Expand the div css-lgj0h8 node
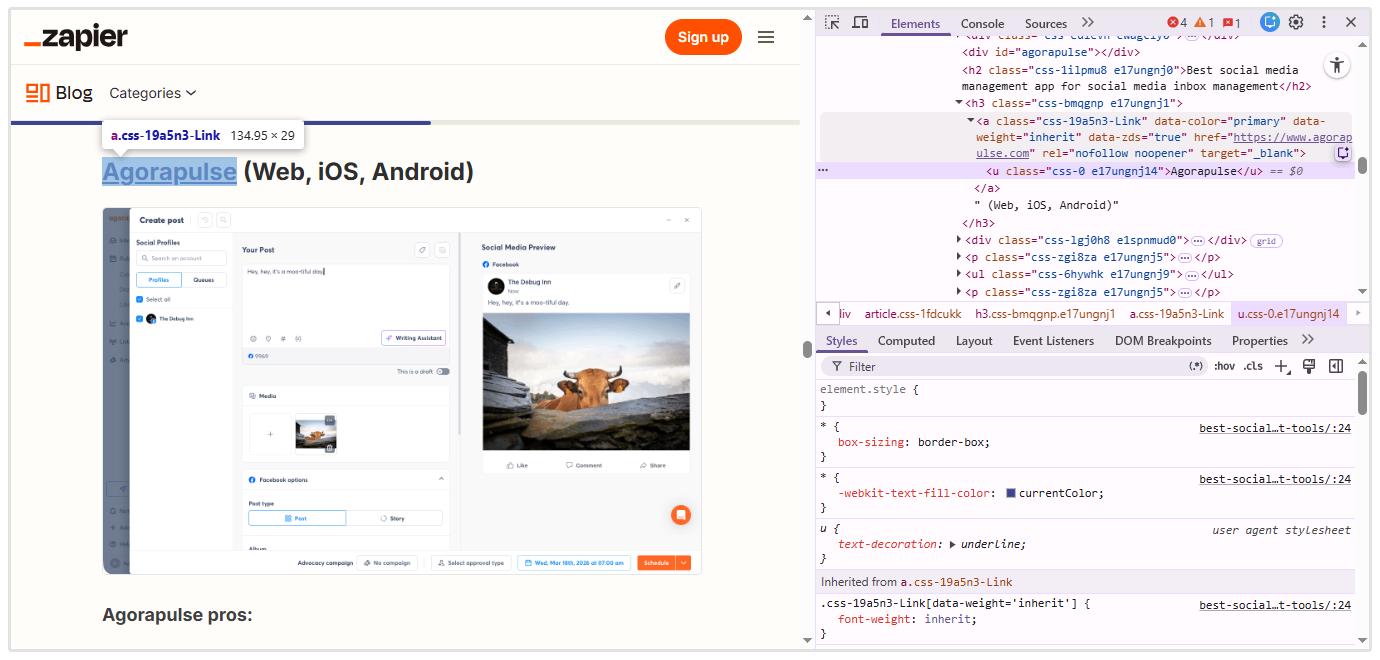Screen dimensions: 1380x660 tap(960, 240)
